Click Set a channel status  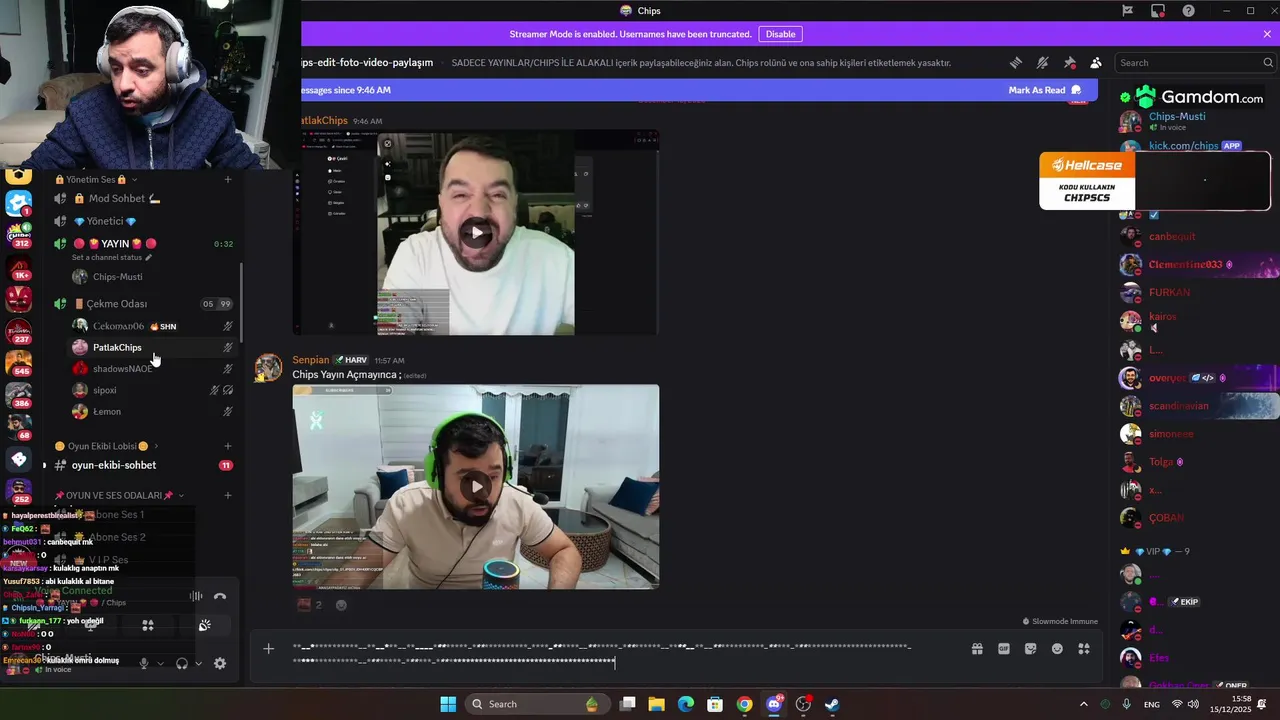pos(112,258)
